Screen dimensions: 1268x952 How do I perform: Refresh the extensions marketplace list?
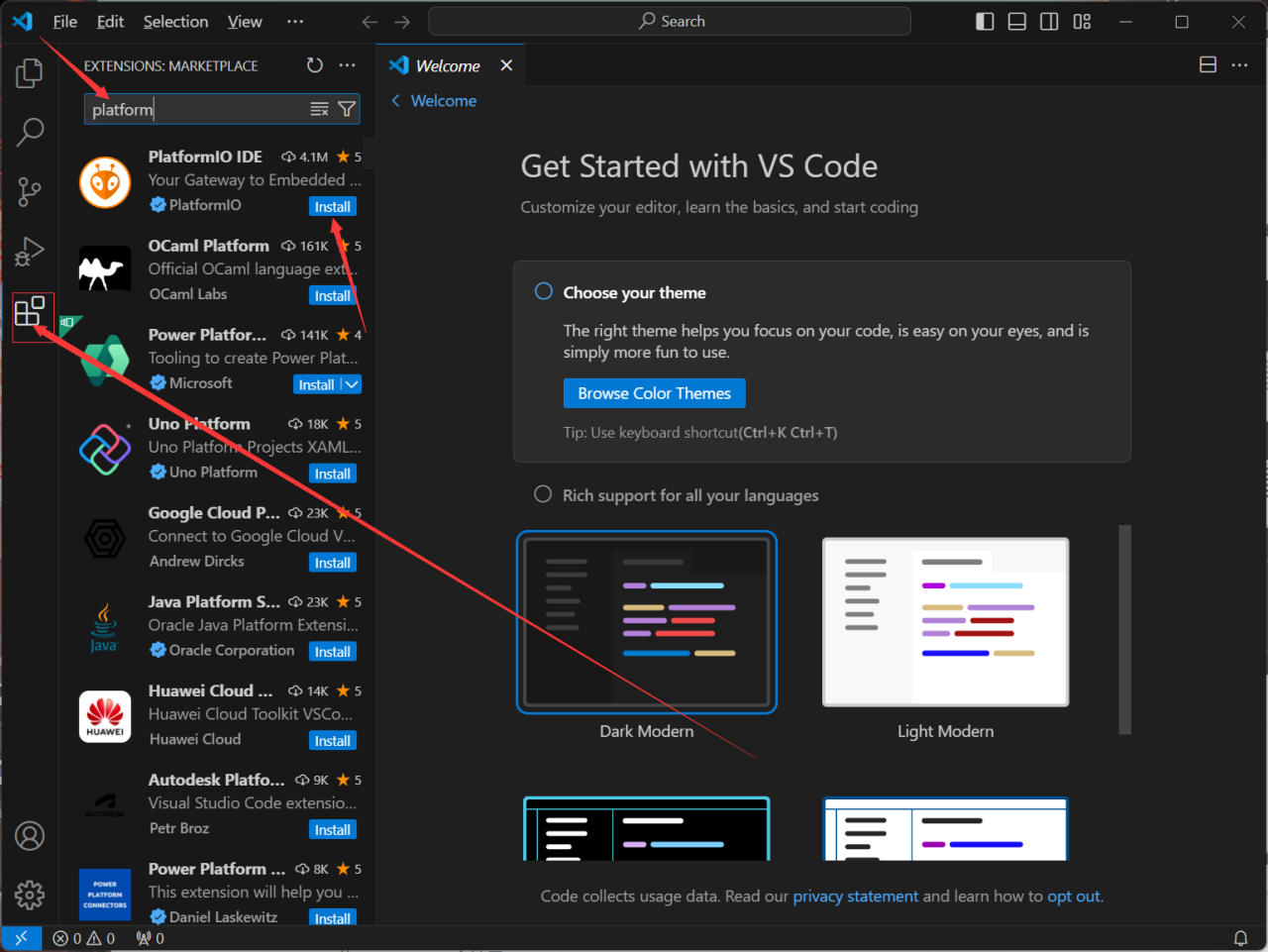pos(315,65)
